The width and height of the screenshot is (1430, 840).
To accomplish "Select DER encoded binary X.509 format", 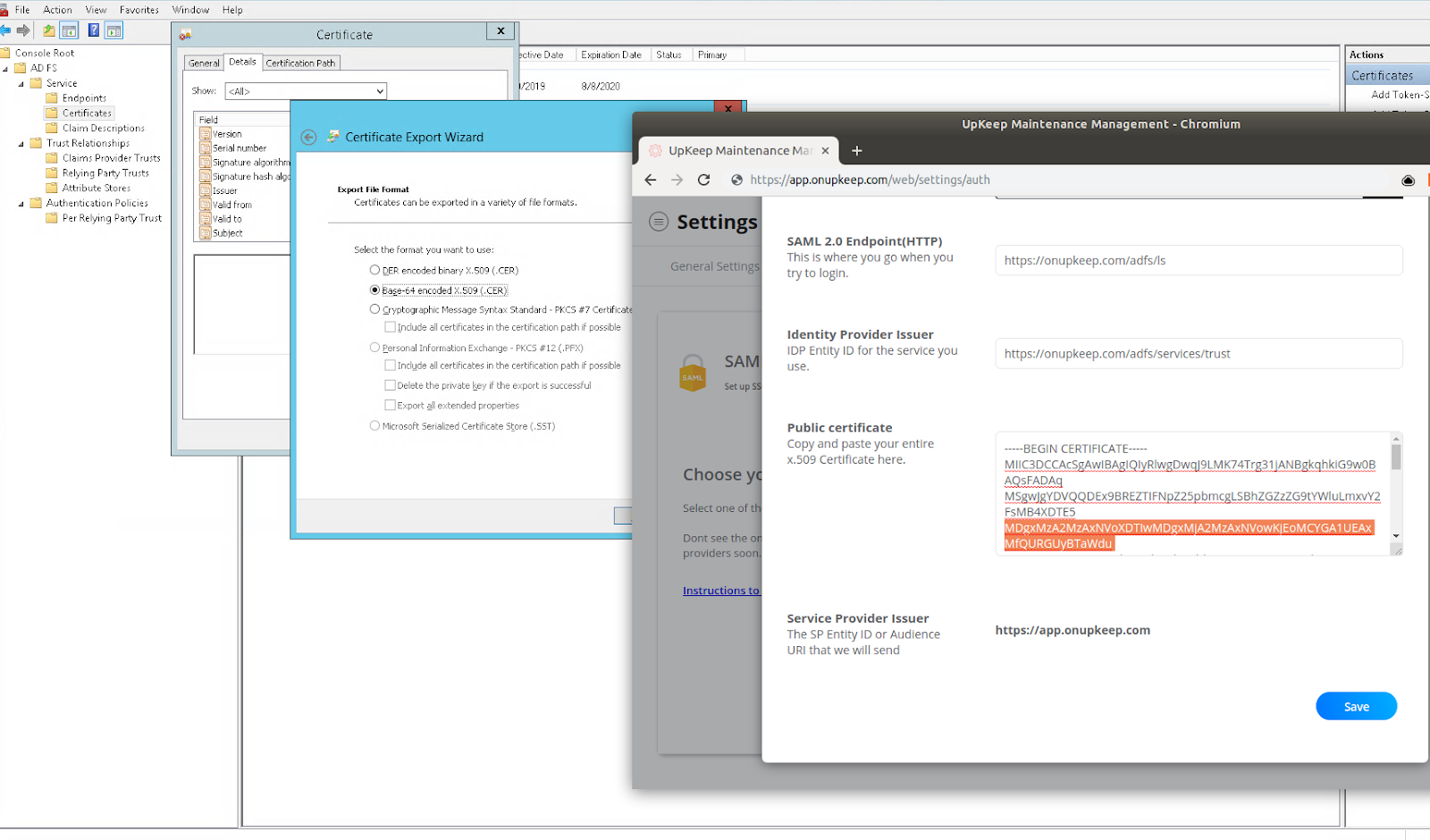I will click(374, 270).
